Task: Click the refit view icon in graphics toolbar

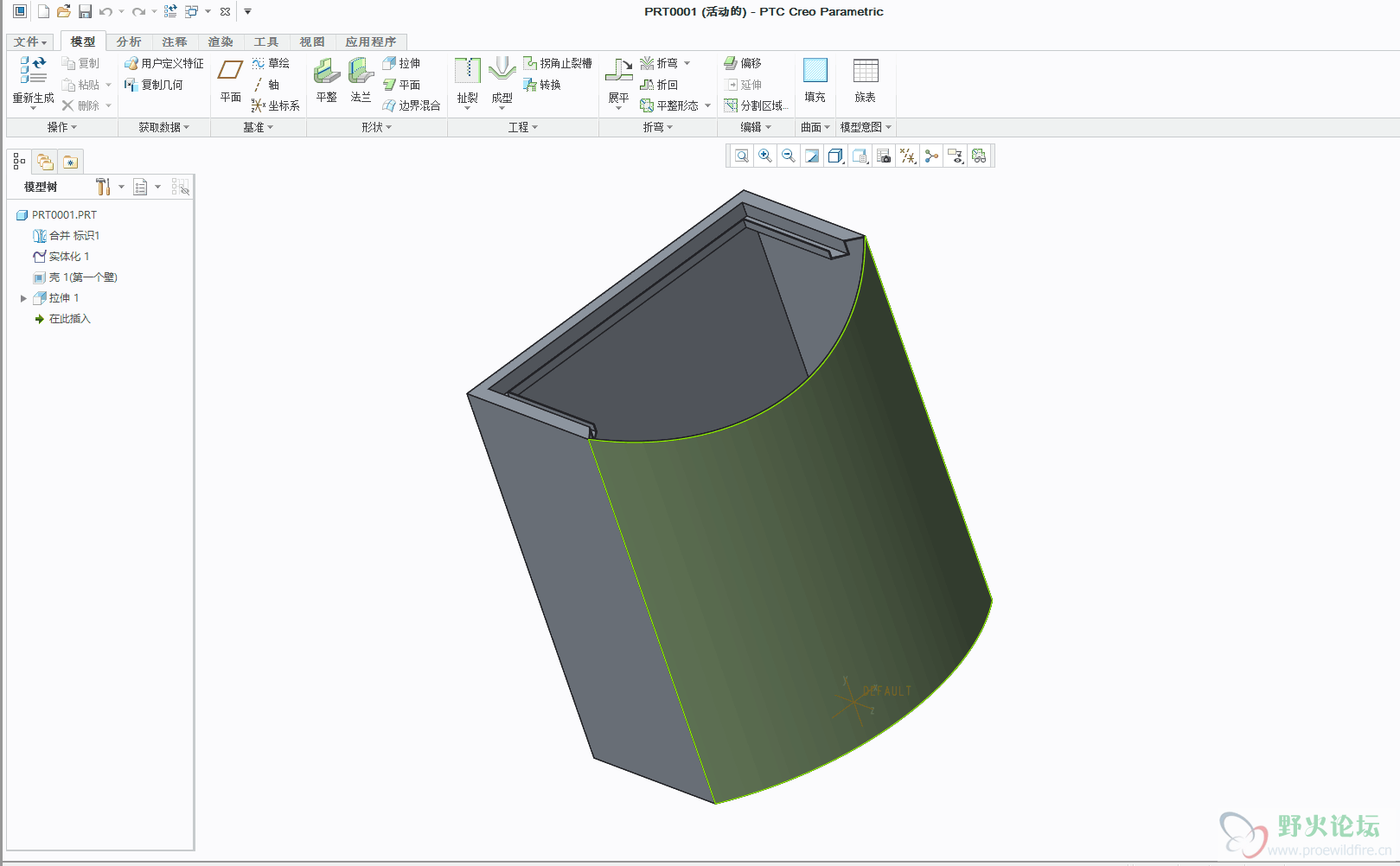Action: [x=742, y=156]
